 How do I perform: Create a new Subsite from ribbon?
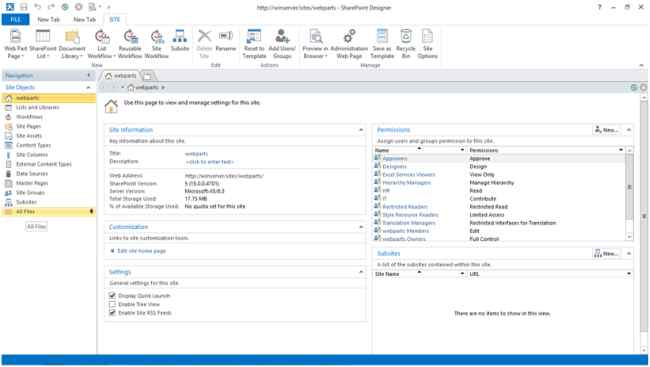pos(180,41)
